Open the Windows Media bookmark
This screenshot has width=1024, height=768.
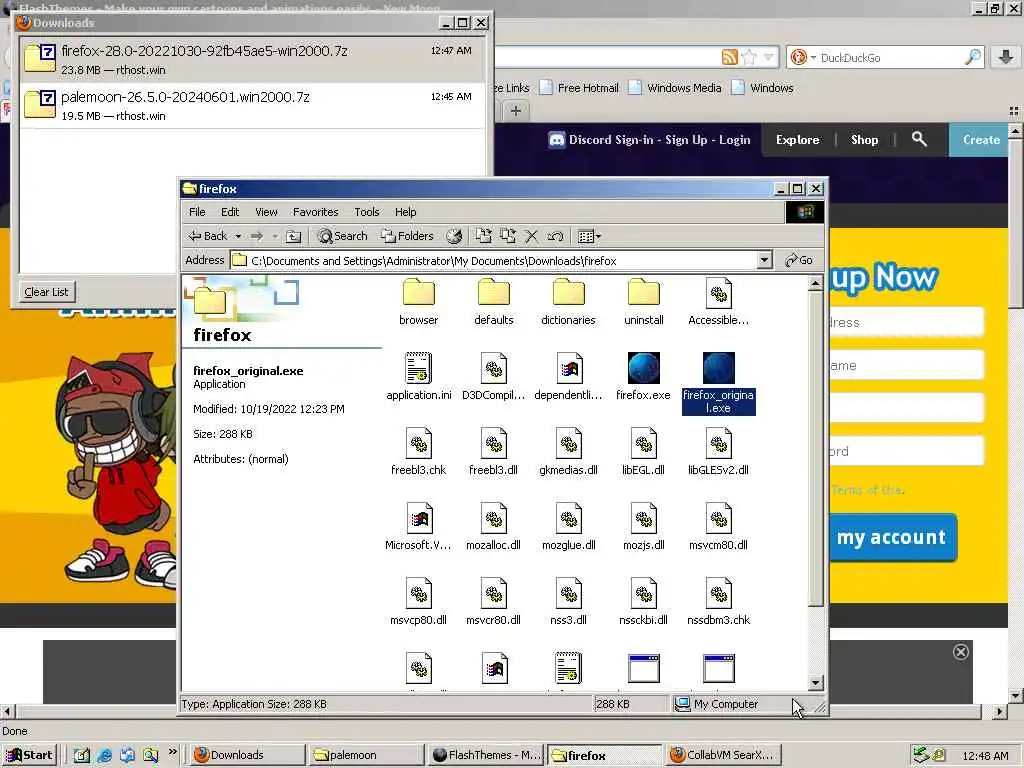[675, 88]
